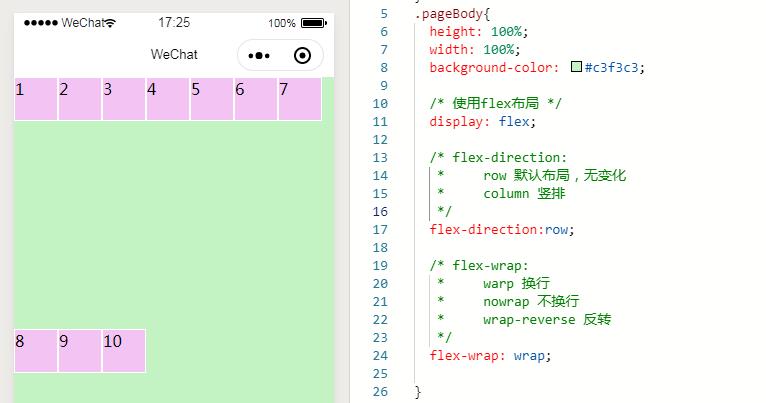The height and width of the screenshot is (403, 766).
Task: Select the flex item labeled 4
Action: click(168, 99)
